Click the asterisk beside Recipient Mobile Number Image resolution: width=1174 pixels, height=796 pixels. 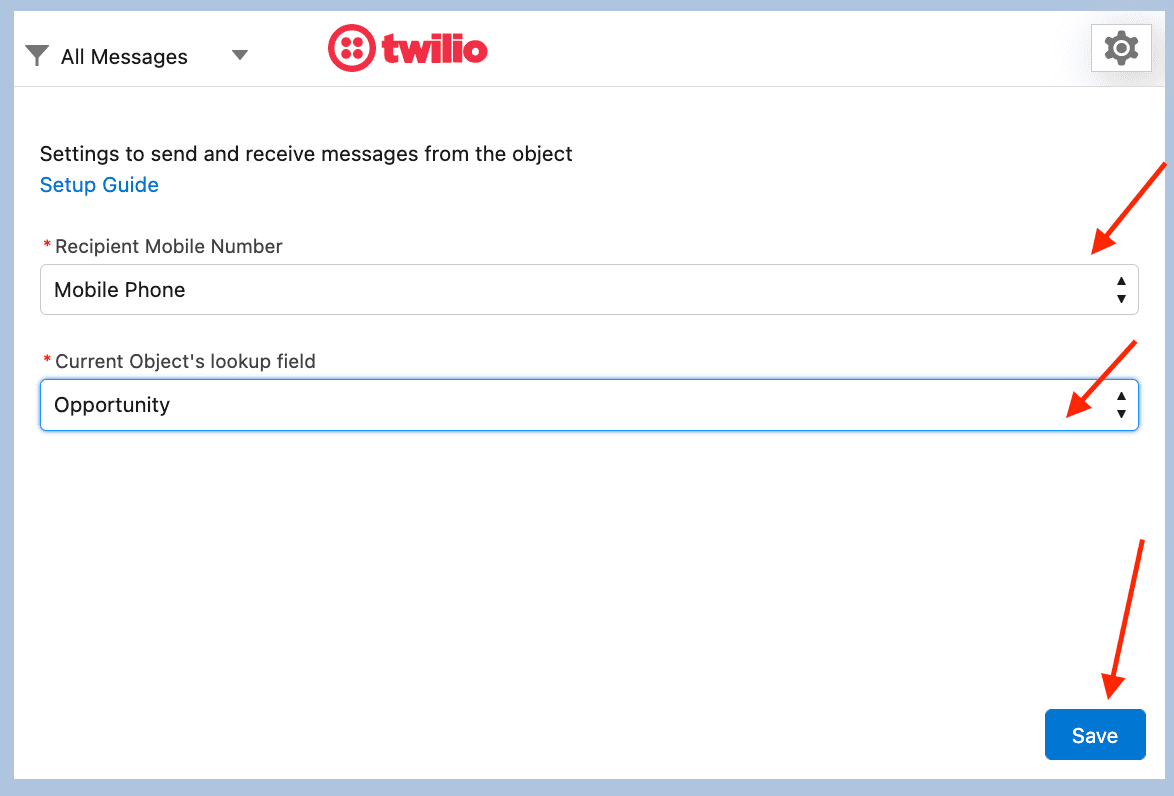click(x=47, y=246)
